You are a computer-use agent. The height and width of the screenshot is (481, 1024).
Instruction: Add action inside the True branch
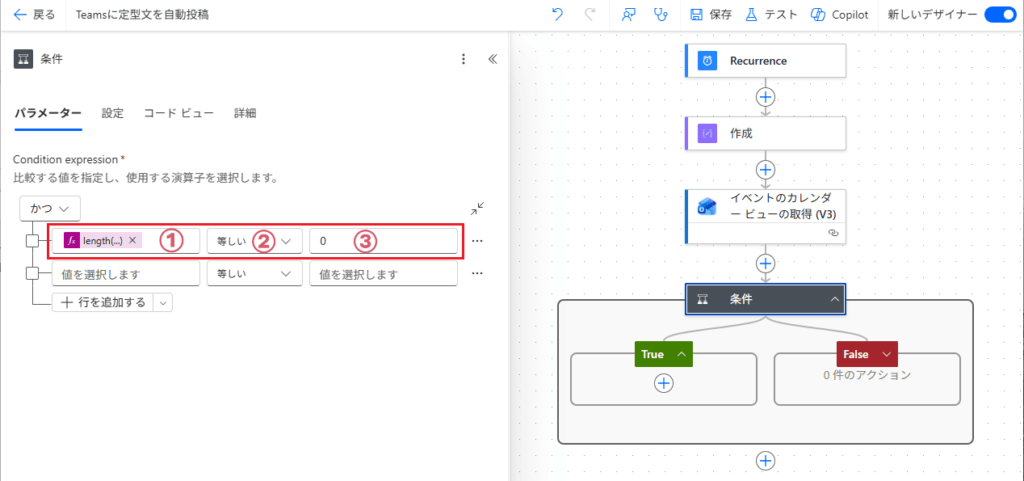click(x=664, y=382)
